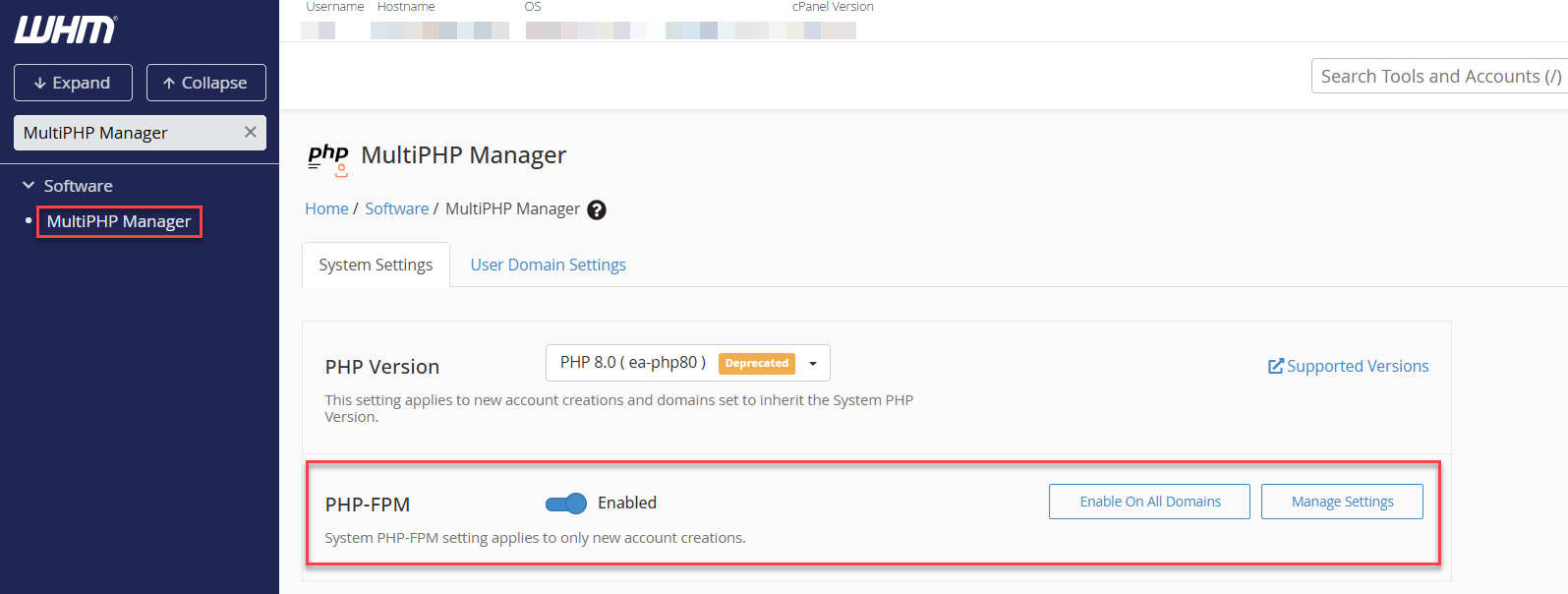Clear the MultiPHP Manager search with X
This screenshot has height=594, width=1568.
[251, 132]
